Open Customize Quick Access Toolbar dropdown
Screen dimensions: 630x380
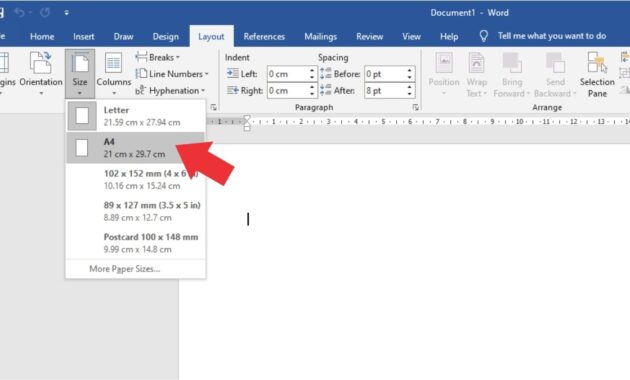click(66, 13)
